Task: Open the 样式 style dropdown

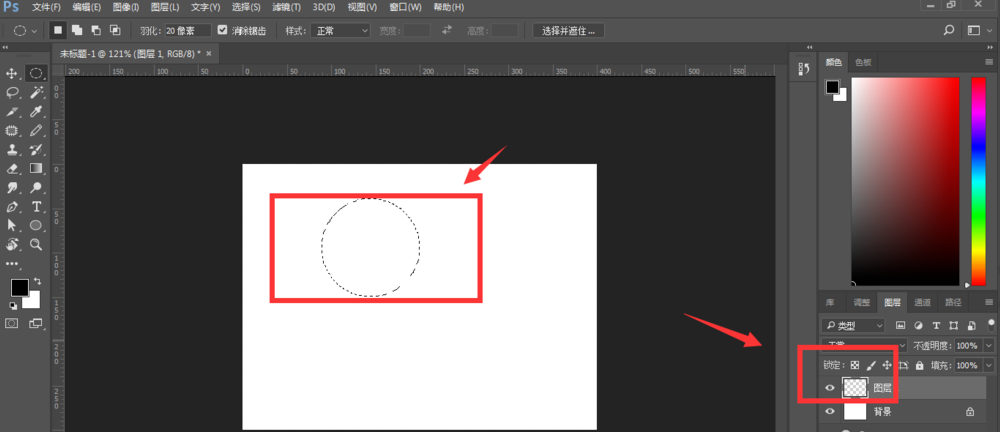Action: (x=339, y=31)
